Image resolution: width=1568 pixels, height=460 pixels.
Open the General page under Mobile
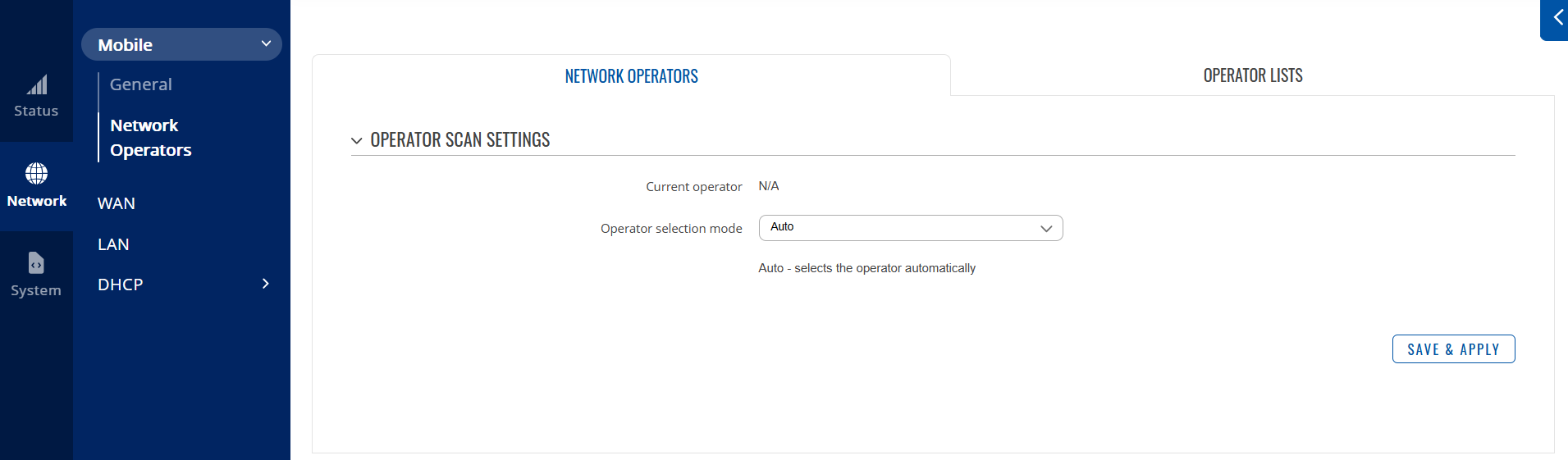(x=141, y=84)
